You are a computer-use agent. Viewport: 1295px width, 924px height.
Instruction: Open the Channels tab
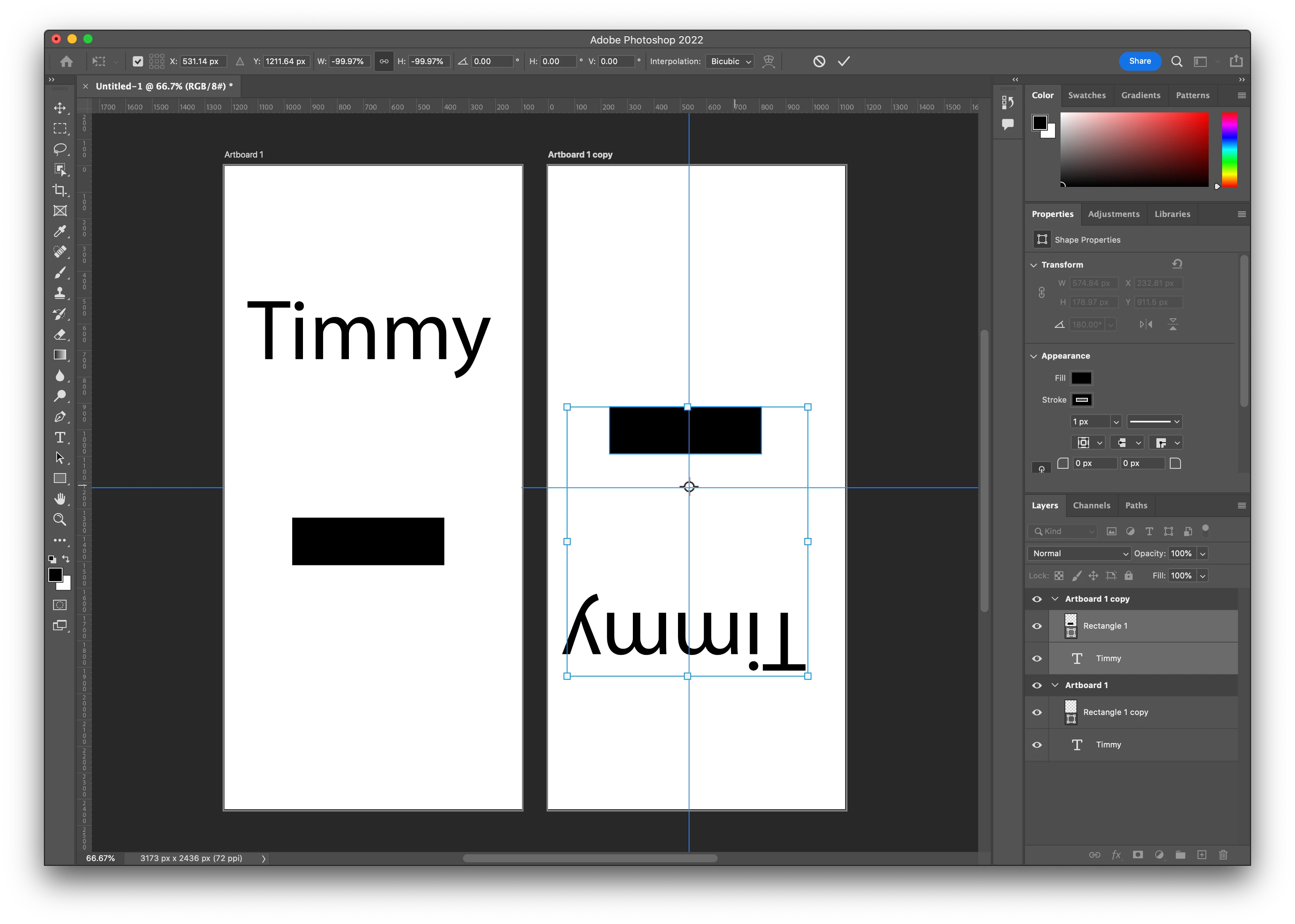click(1091, 505)
